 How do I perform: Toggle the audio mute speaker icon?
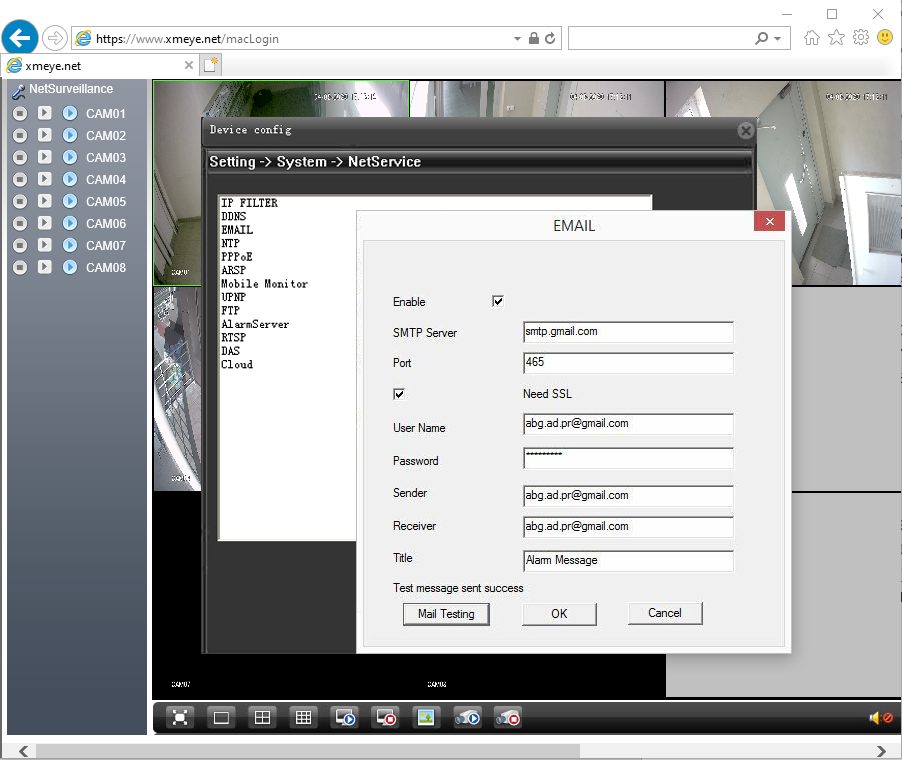880,717
